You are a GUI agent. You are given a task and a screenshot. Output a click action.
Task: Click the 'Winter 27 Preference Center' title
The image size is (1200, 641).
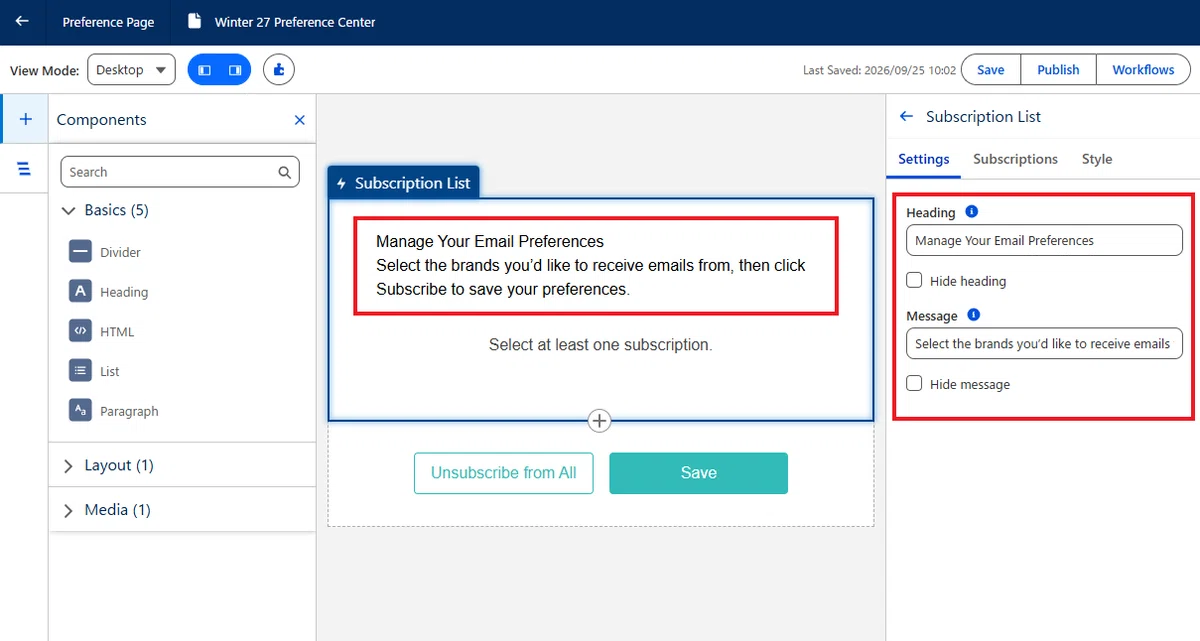(295, 22)
